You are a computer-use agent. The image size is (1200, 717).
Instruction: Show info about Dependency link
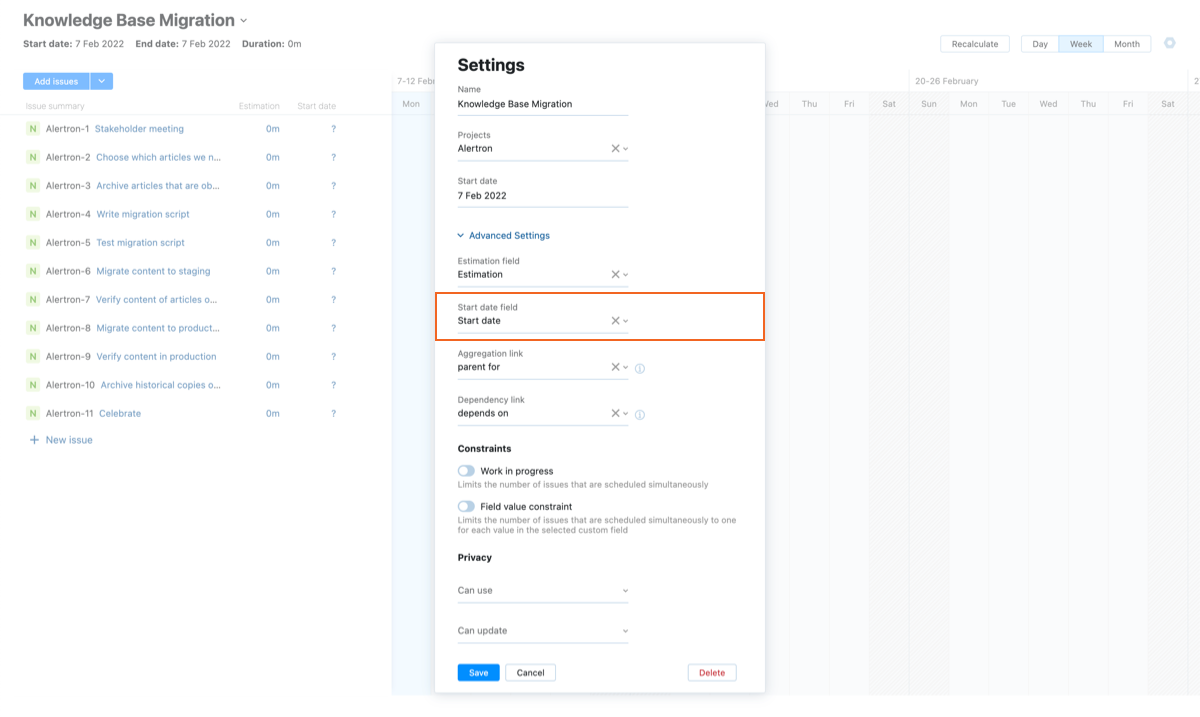(640, 414)
